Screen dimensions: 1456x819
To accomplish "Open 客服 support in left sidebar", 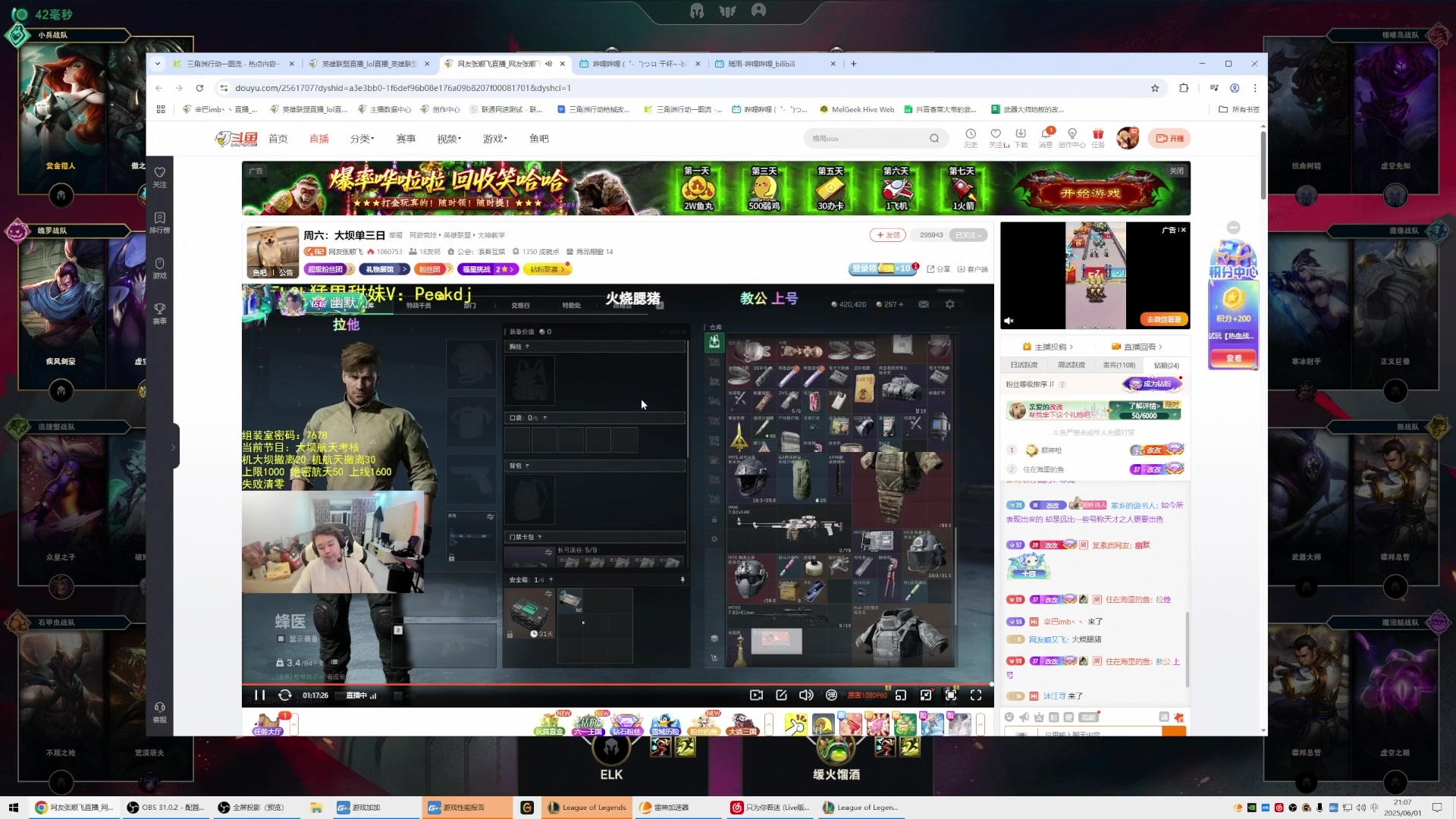I will (x=159, y=712).
